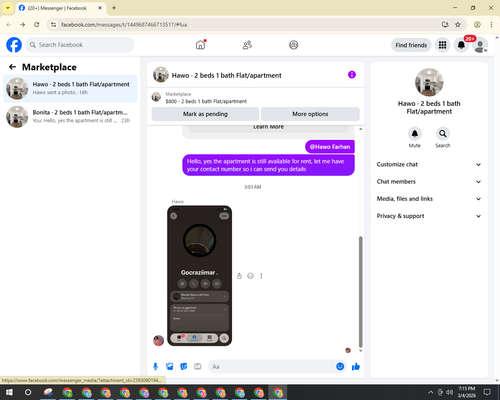Image resolution: width=500 pixels, height=400 pixels.
Task: Expand Customize chat section
Action: [x=429, y=164]
